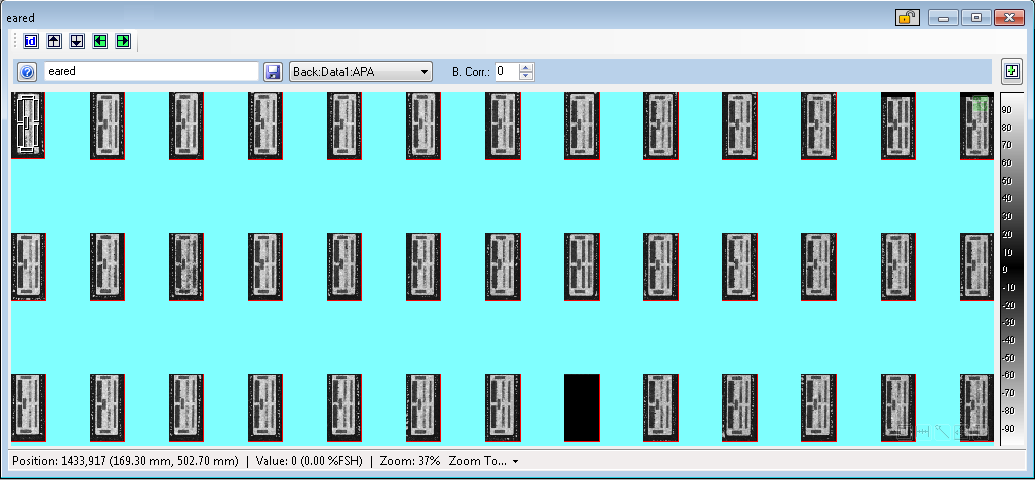The width and height of the screenshot is (1035, 480).
Task: Click the 'eared' name text field
Action: pyautogui.click(x=150, y=71)
